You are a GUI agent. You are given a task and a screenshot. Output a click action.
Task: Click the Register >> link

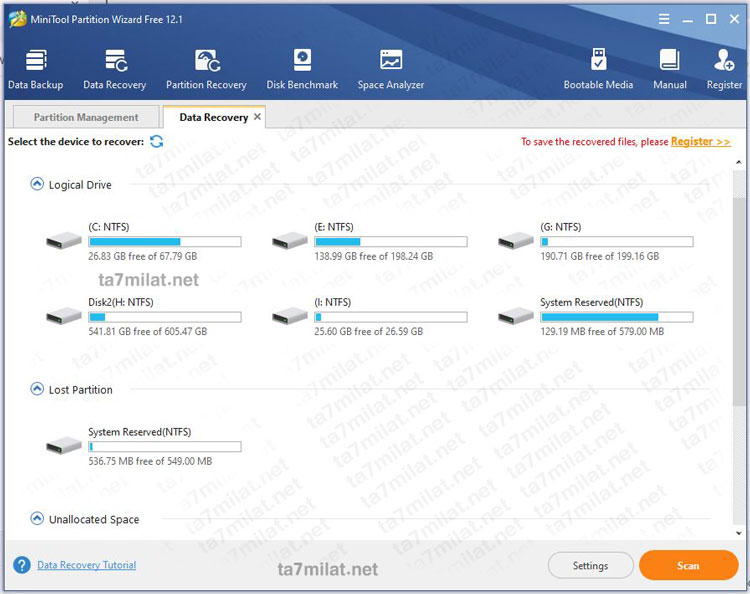[701, 142]
